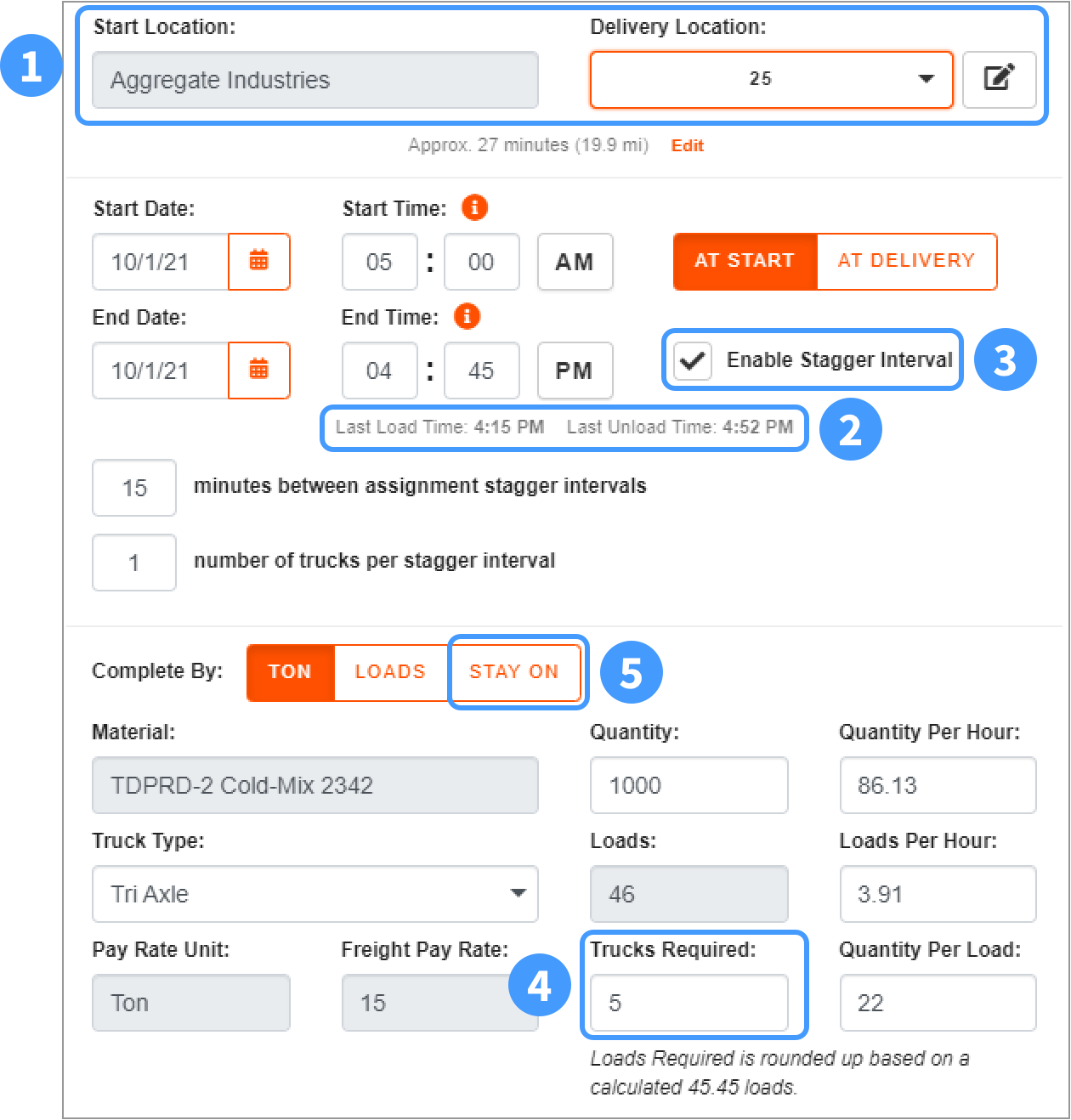This screenshot has width=1071, height=1120.
Task: Click the Start Time info icon
Action: tap(474, 207)
